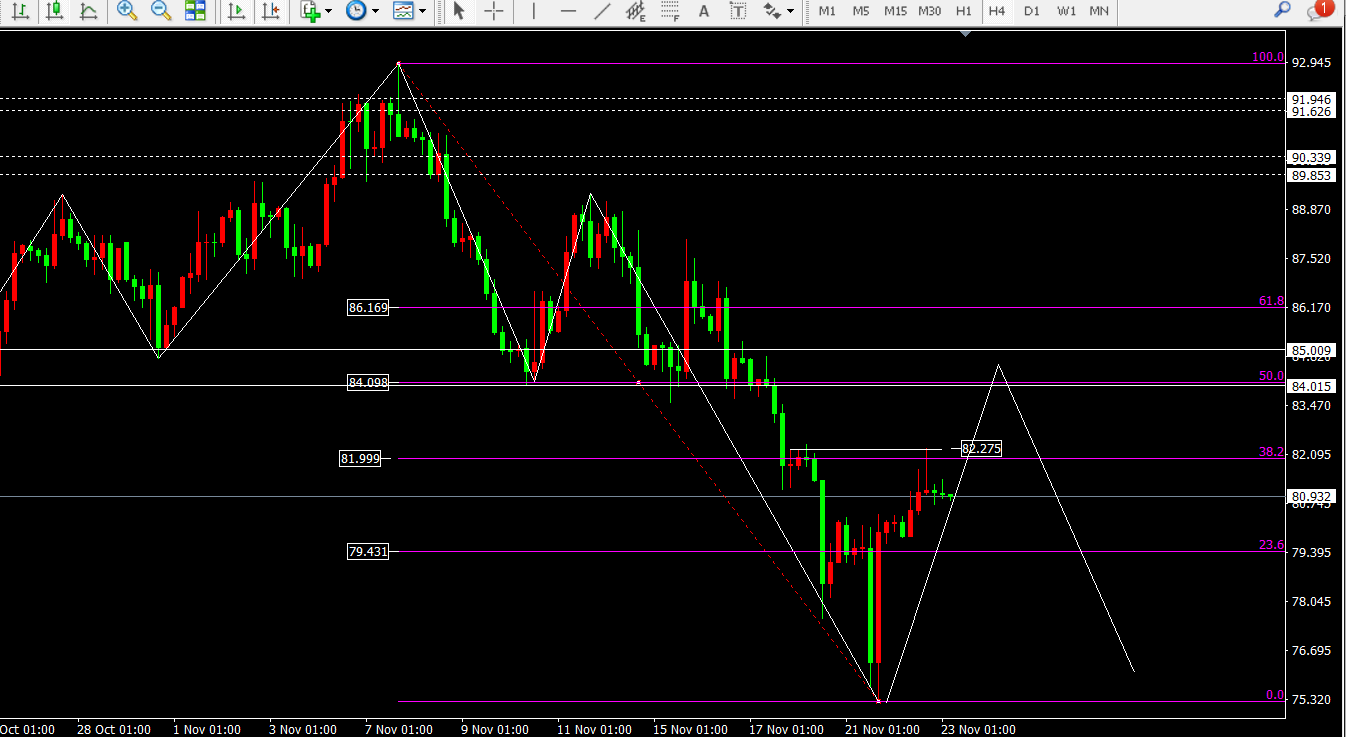The image size is (1346, 737).
Task: Toggle chart shift from right edge
Action: click(x=270, y=11)
